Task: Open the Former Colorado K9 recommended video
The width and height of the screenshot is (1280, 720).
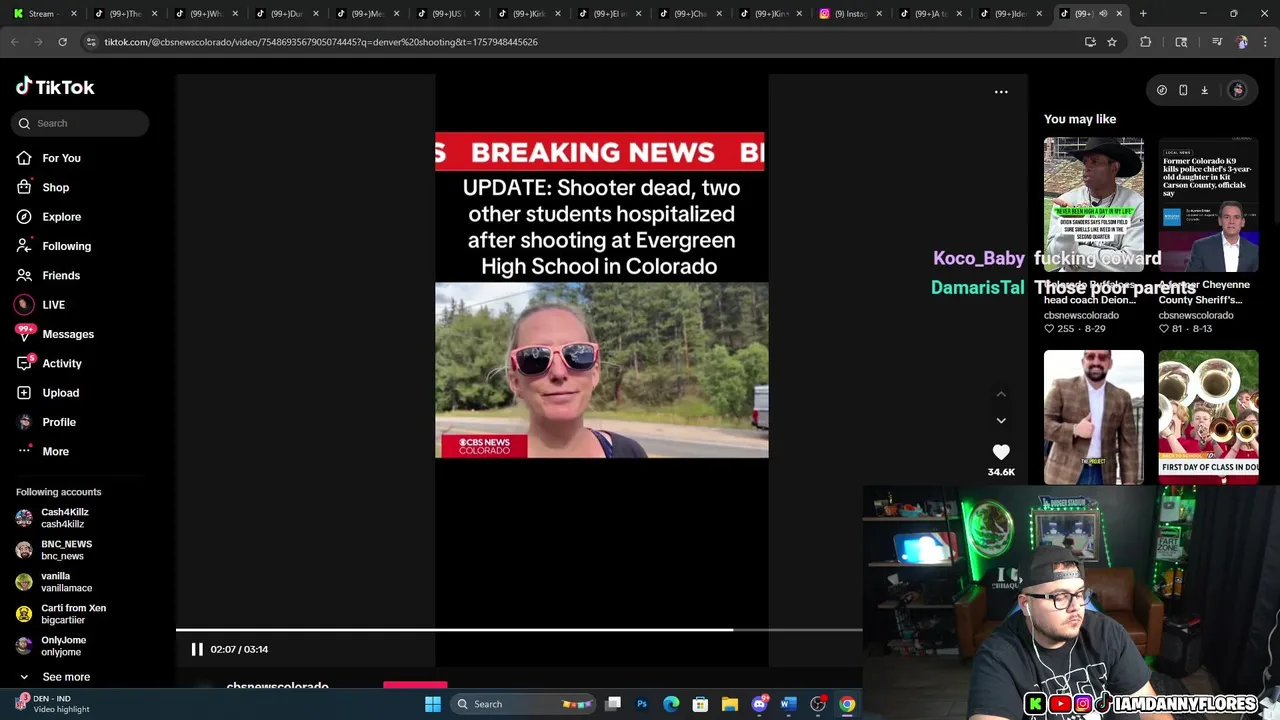Action: tap(1208, 205)
